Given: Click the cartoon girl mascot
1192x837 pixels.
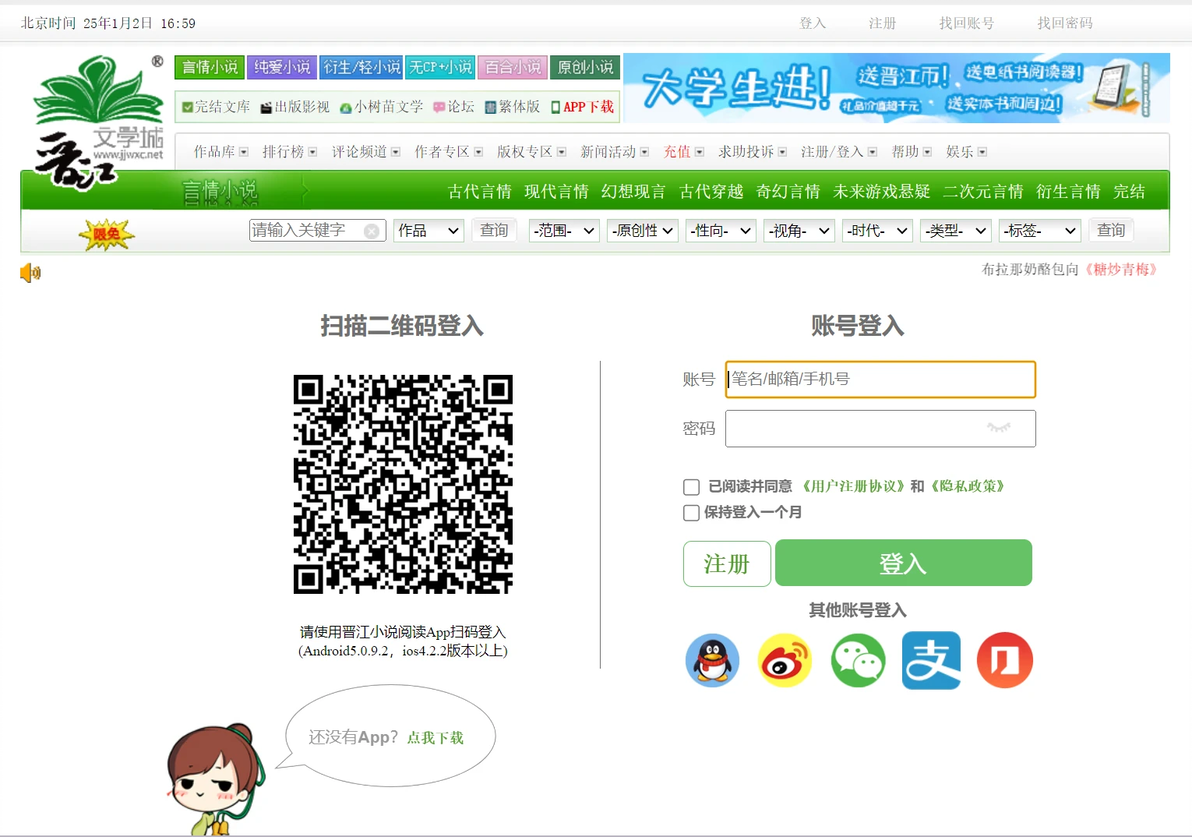Looking at the screenshot, I should tap(216, 779).
